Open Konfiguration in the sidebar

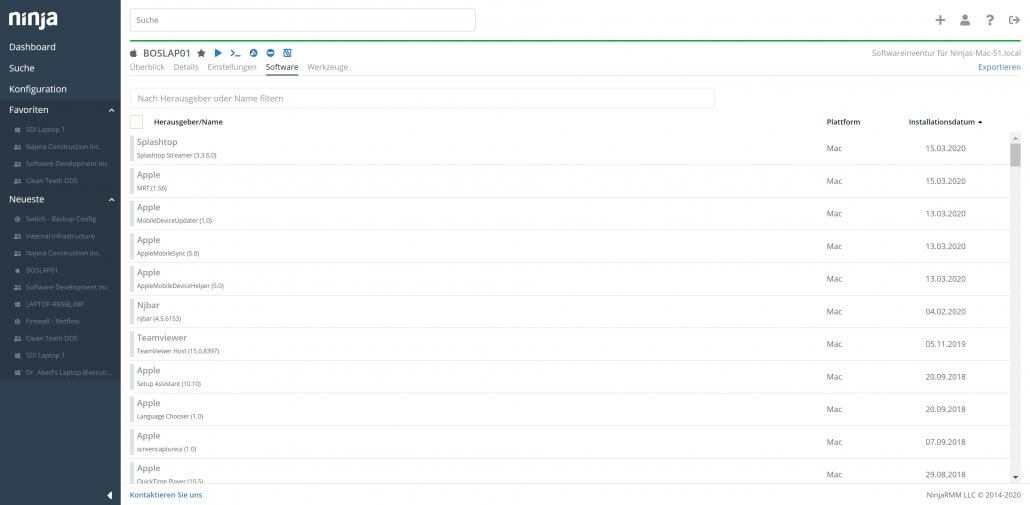pos(38,89)
